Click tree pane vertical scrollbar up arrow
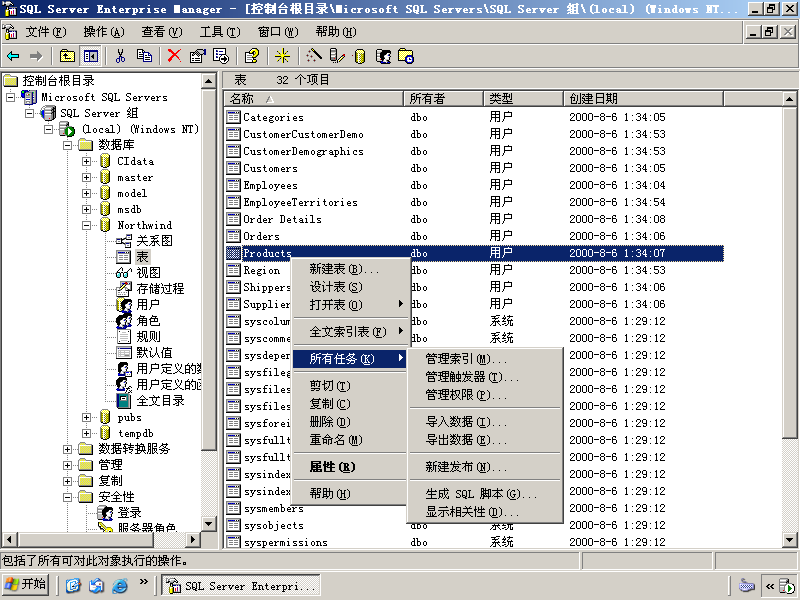Viewport: 800px width, 600px height. point(209,81)
